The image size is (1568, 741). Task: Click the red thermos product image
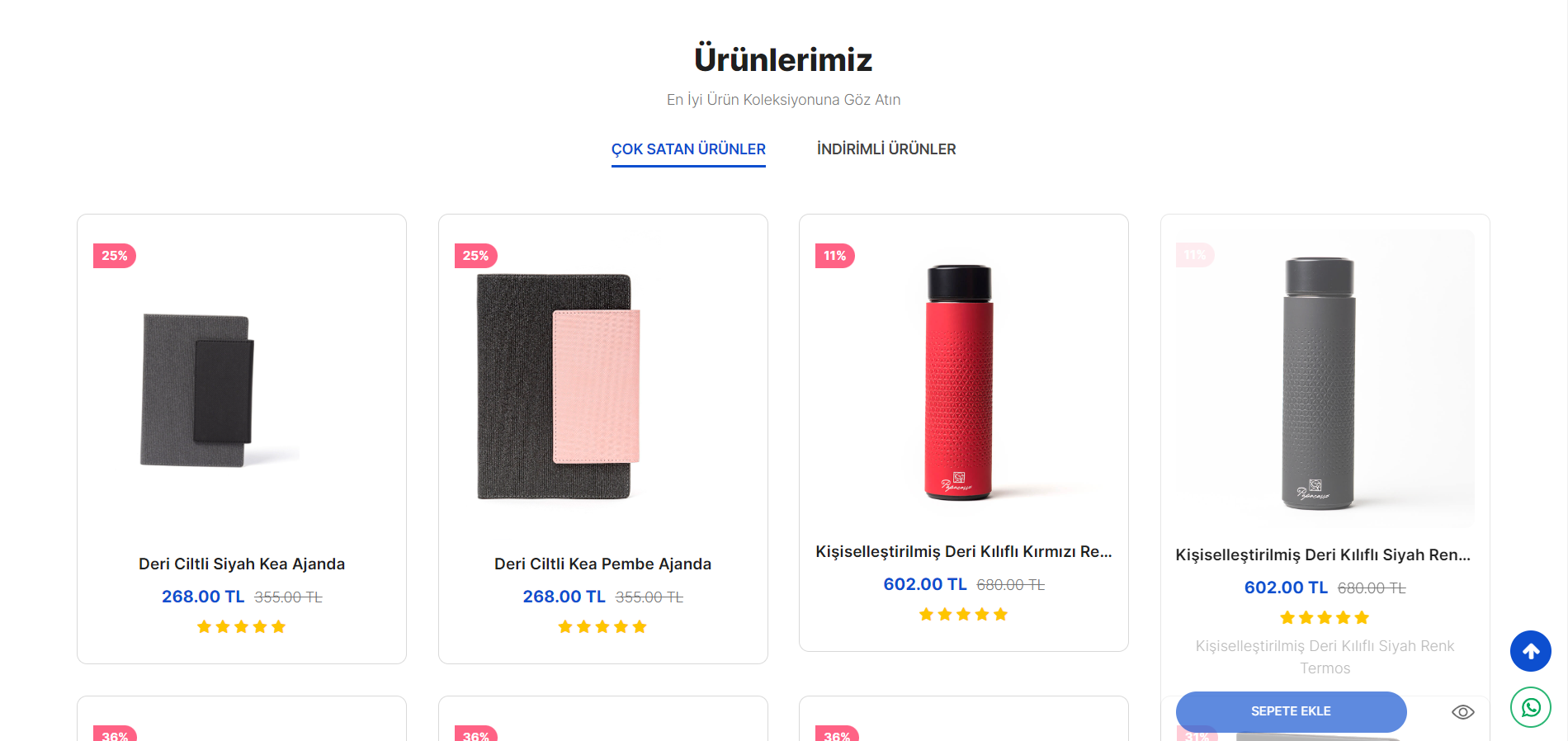[x=959, y=383]
